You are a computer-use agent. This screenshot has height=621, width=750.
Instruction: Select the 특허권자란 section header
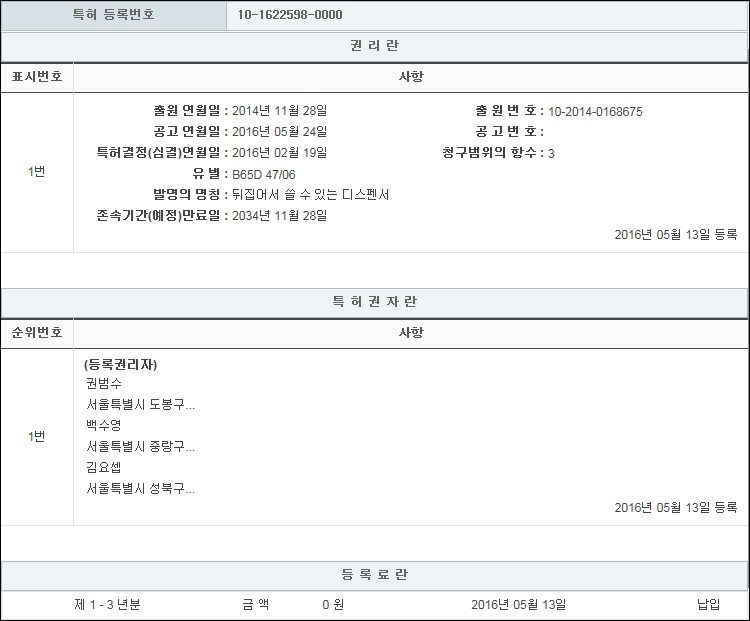pos(375,302)
